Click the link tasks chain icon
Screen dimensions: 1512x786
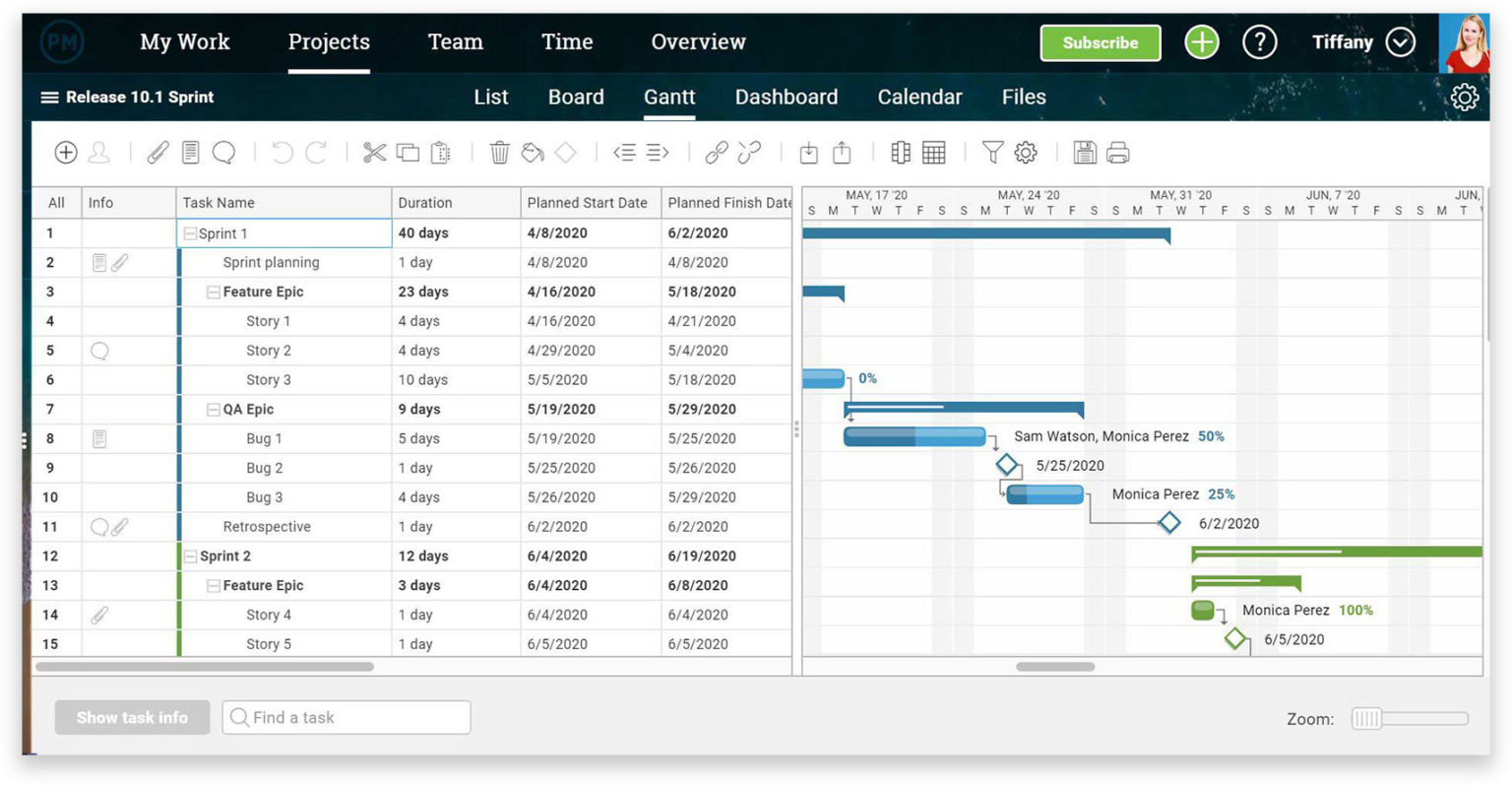pos(717,153)
